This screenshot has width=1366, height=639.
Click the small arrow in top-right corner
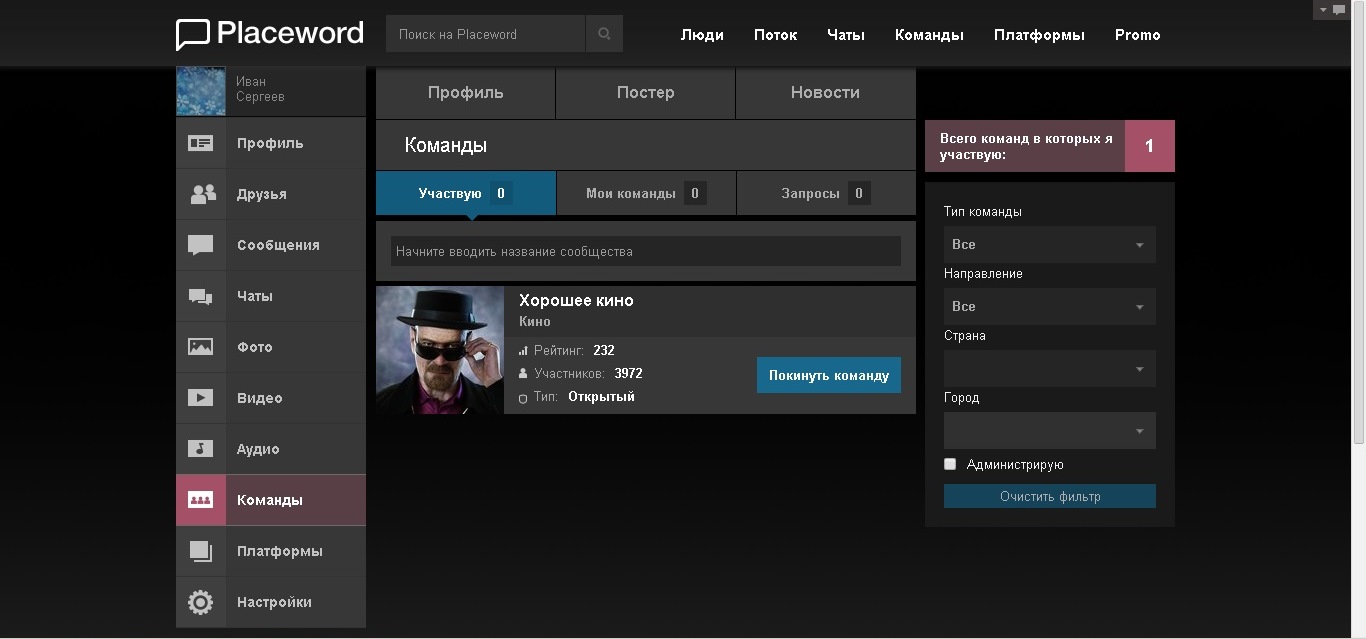[x=1323, y=10]
